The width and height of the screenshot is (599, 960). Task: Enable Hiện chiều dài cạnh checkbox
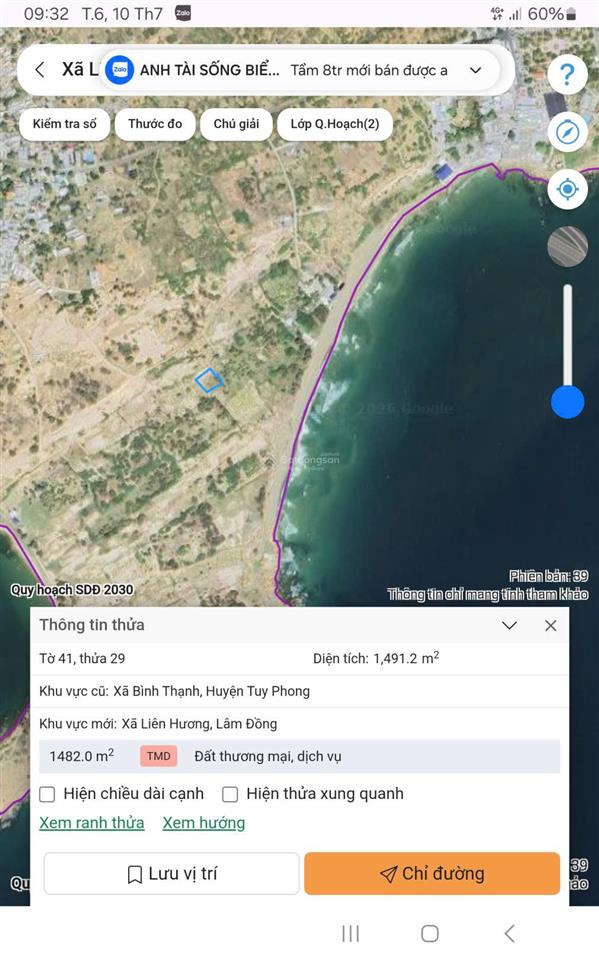tap(47, 794)
